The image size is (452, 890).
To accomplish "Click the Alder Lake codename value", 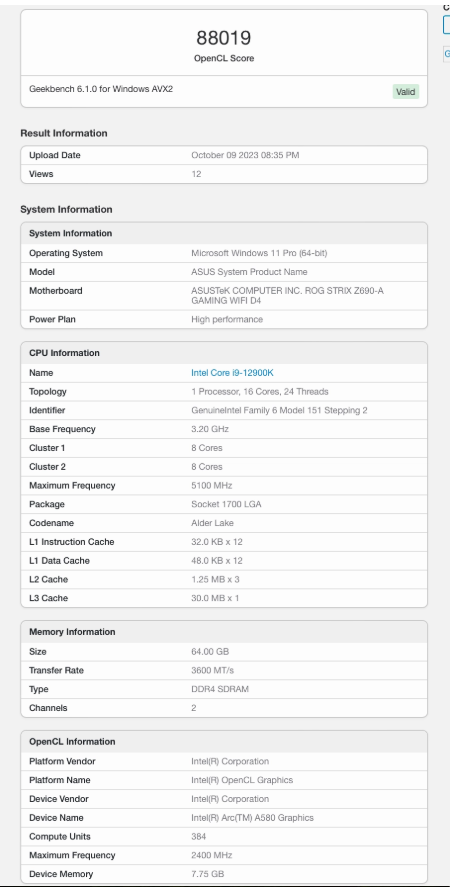I will click(212, 523).
